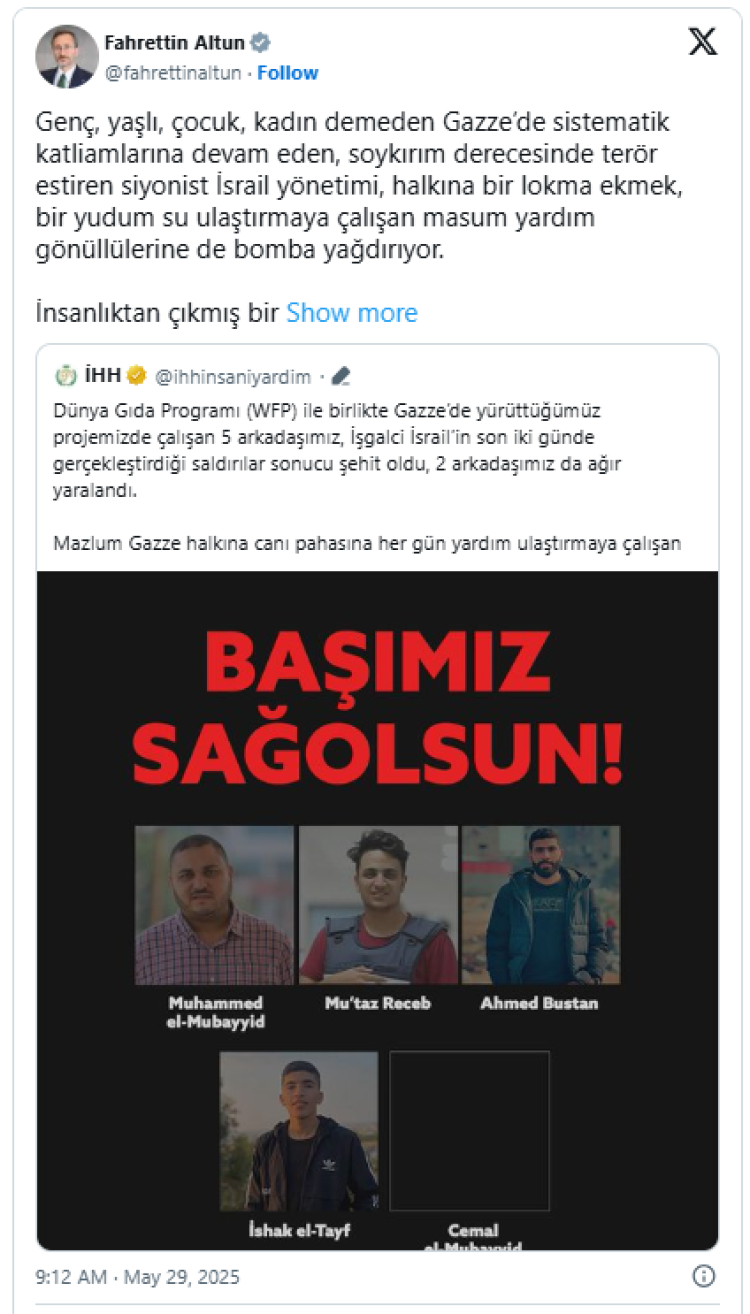Open the @fahrettinaltun handle link
This screenshot has width=750, height=1314.
coord(176,73)
